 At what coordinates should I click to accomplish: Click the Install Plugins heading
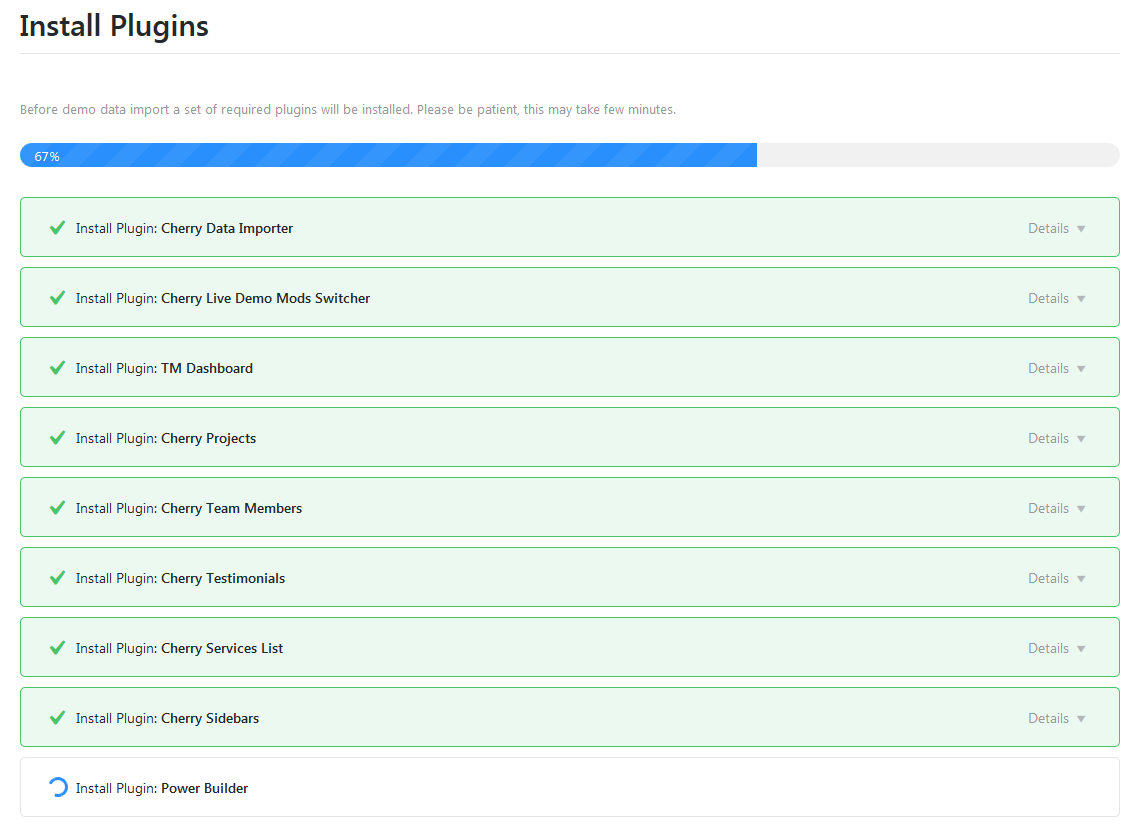coord(114,26)
